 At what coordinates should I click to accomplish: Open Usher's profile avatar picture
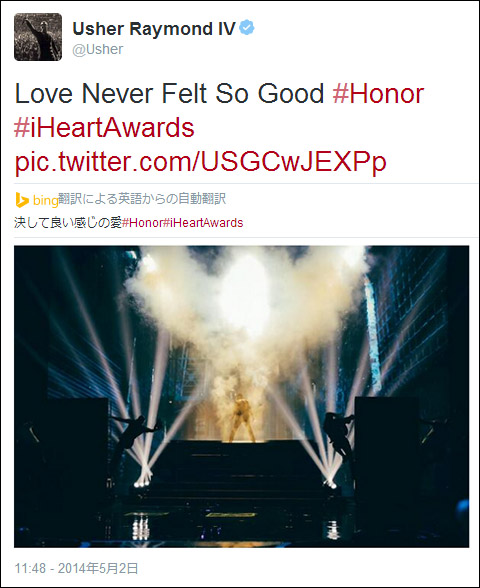coord(38,37)
